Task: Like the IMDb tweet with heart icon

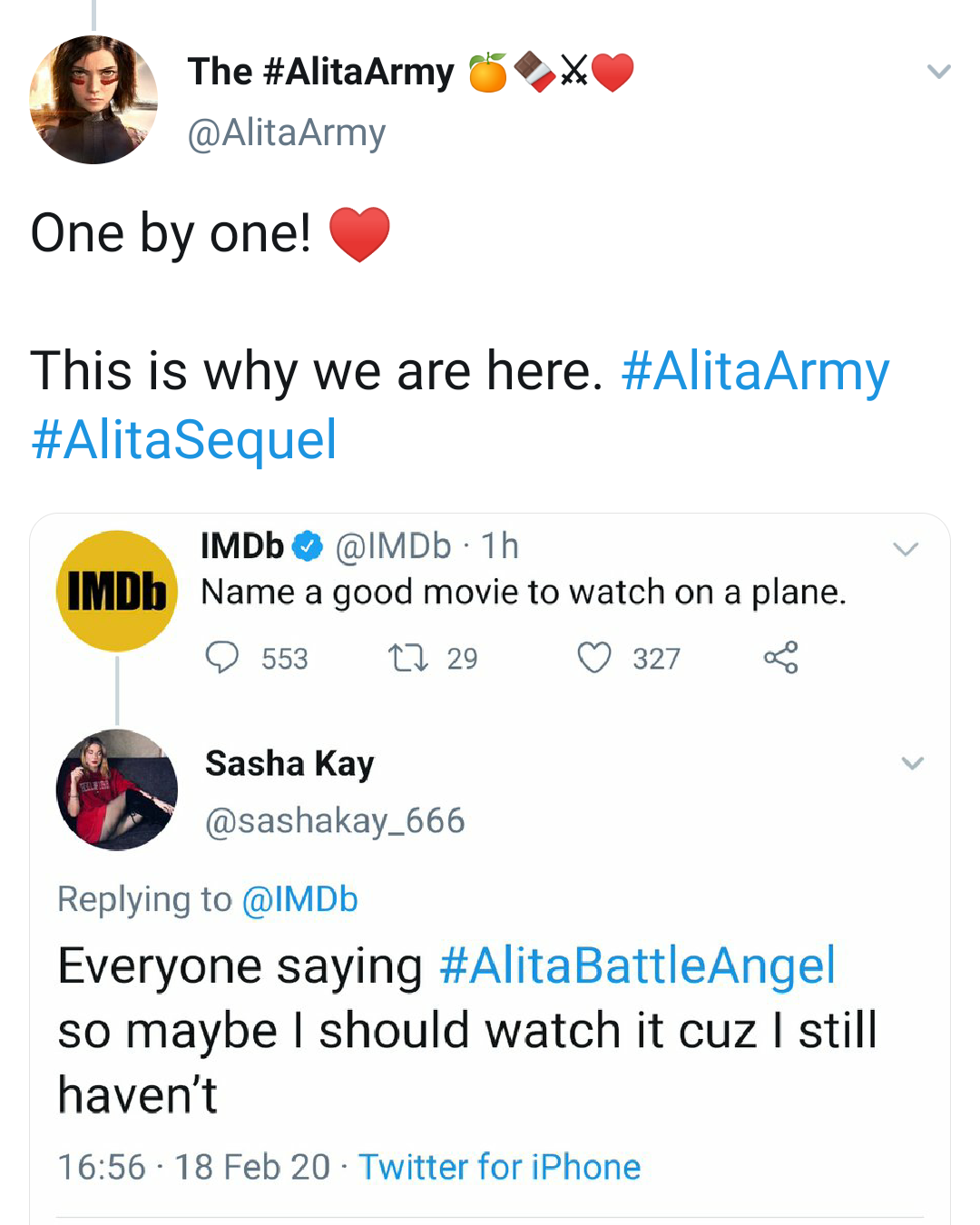Action: tap(594, 657)
